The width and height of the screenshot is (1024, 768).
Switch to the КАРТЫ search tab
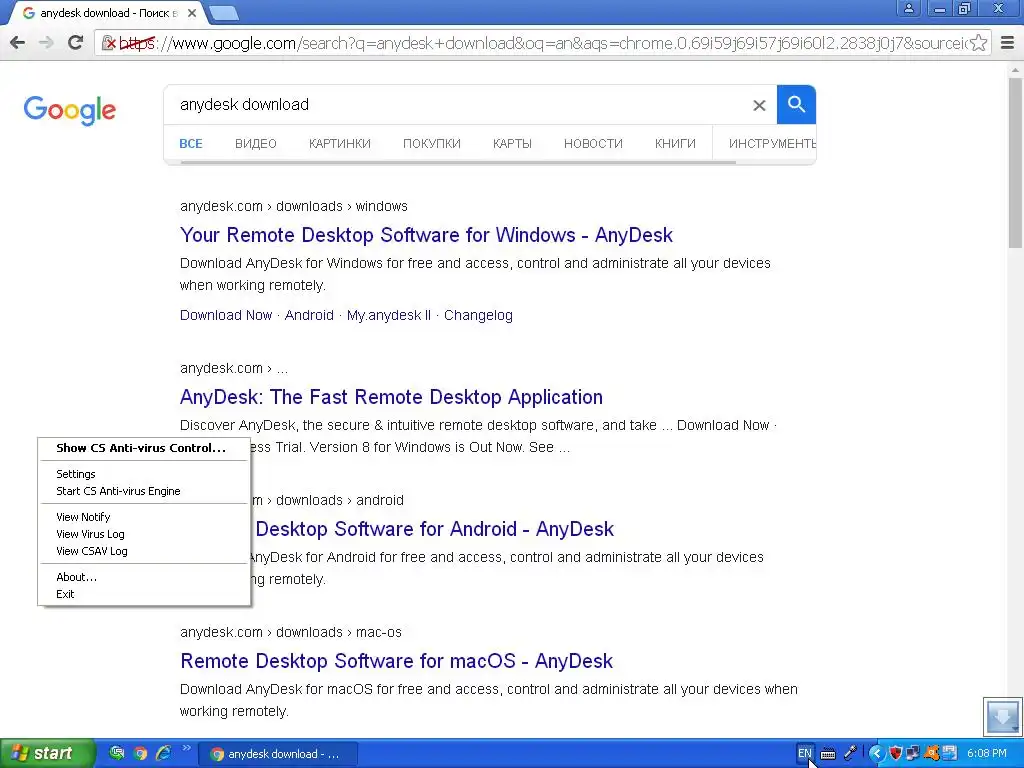(512, 144)
